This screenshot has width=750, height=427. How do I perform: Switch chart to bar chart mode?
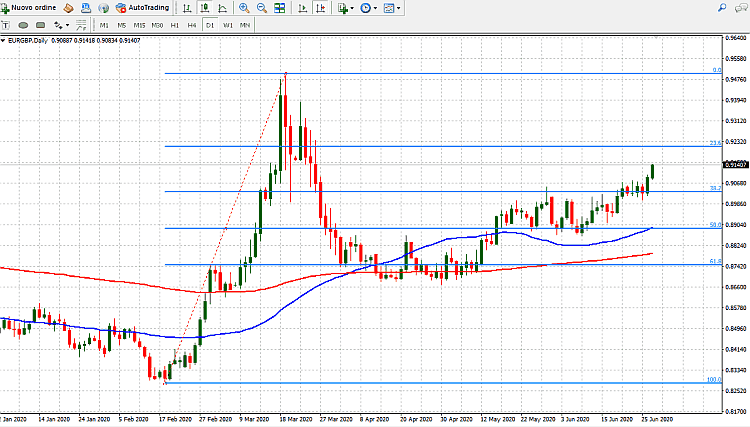point(187,7)
